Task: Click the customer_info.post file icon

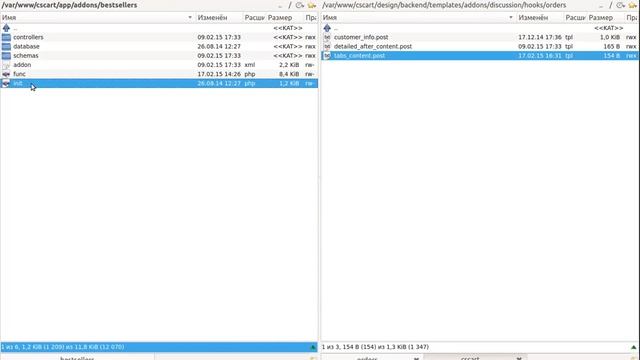Action: [x=327, y=37]
